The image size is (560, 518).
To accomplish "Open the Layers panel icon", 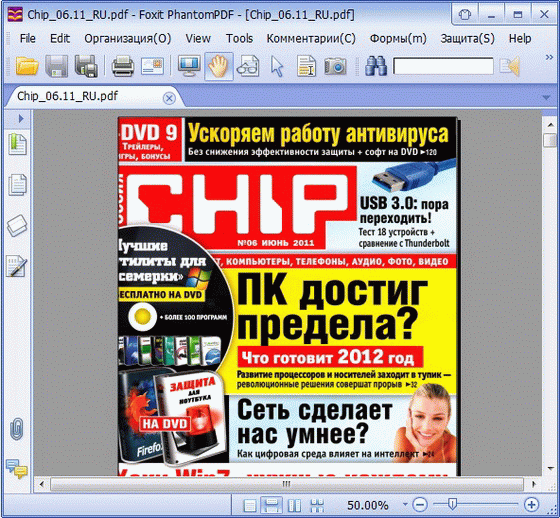I will coord(17,225).
